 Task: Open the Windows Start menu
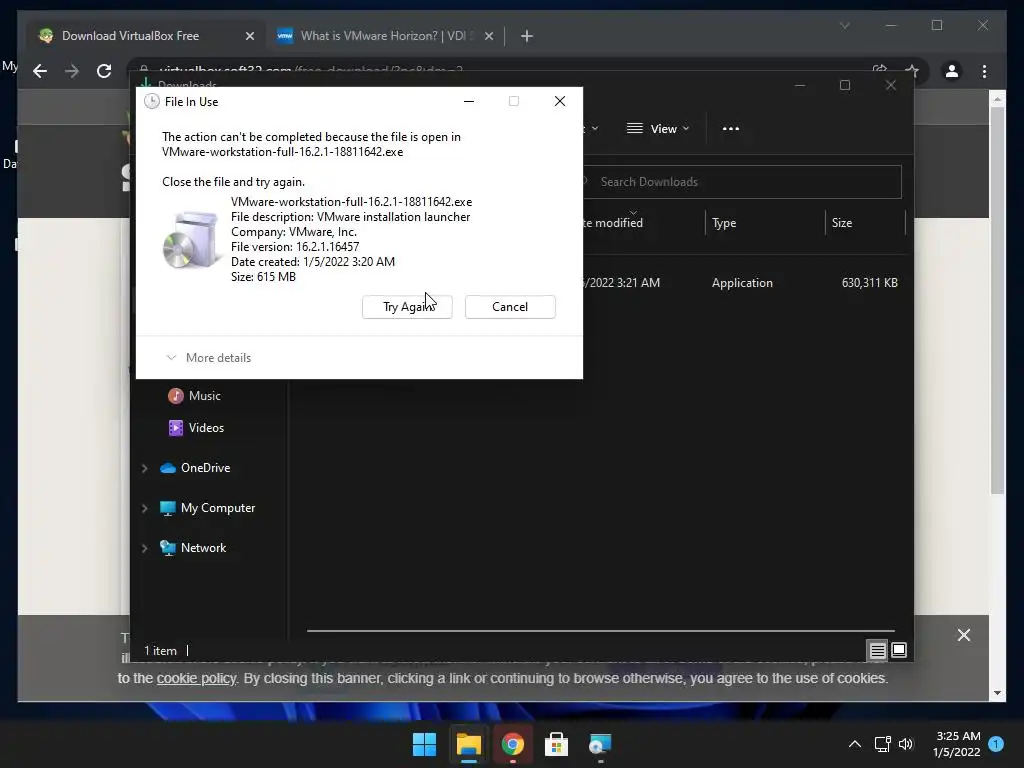[x=424, y=744]
